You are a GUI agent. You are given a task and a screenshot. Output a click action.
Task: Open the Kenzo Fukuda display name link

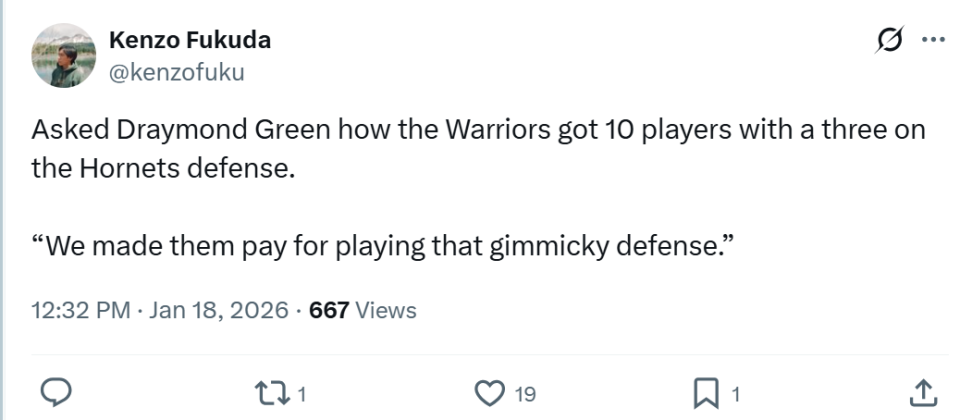(189, 41)
